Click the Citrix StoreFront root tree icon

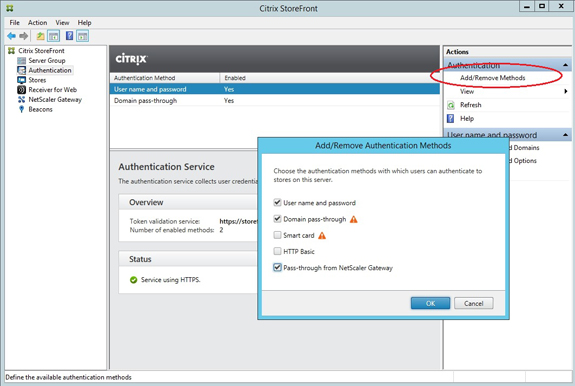(x=11, y=51)
